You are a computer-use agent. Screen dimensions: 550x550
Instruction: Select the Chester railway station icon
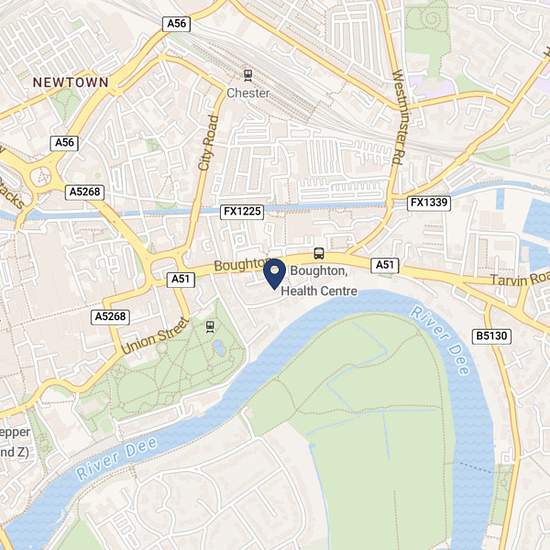(248, 75)
